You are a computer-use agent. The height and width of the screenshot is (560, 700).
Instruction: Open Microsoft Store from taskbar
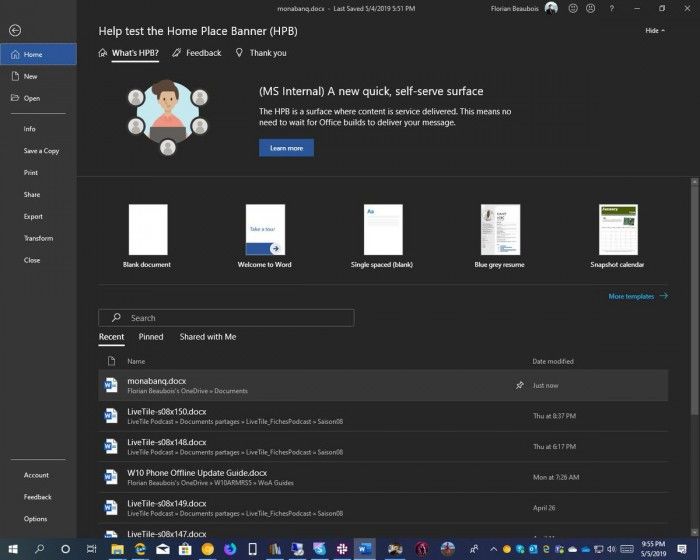click(x=185, y=549)
